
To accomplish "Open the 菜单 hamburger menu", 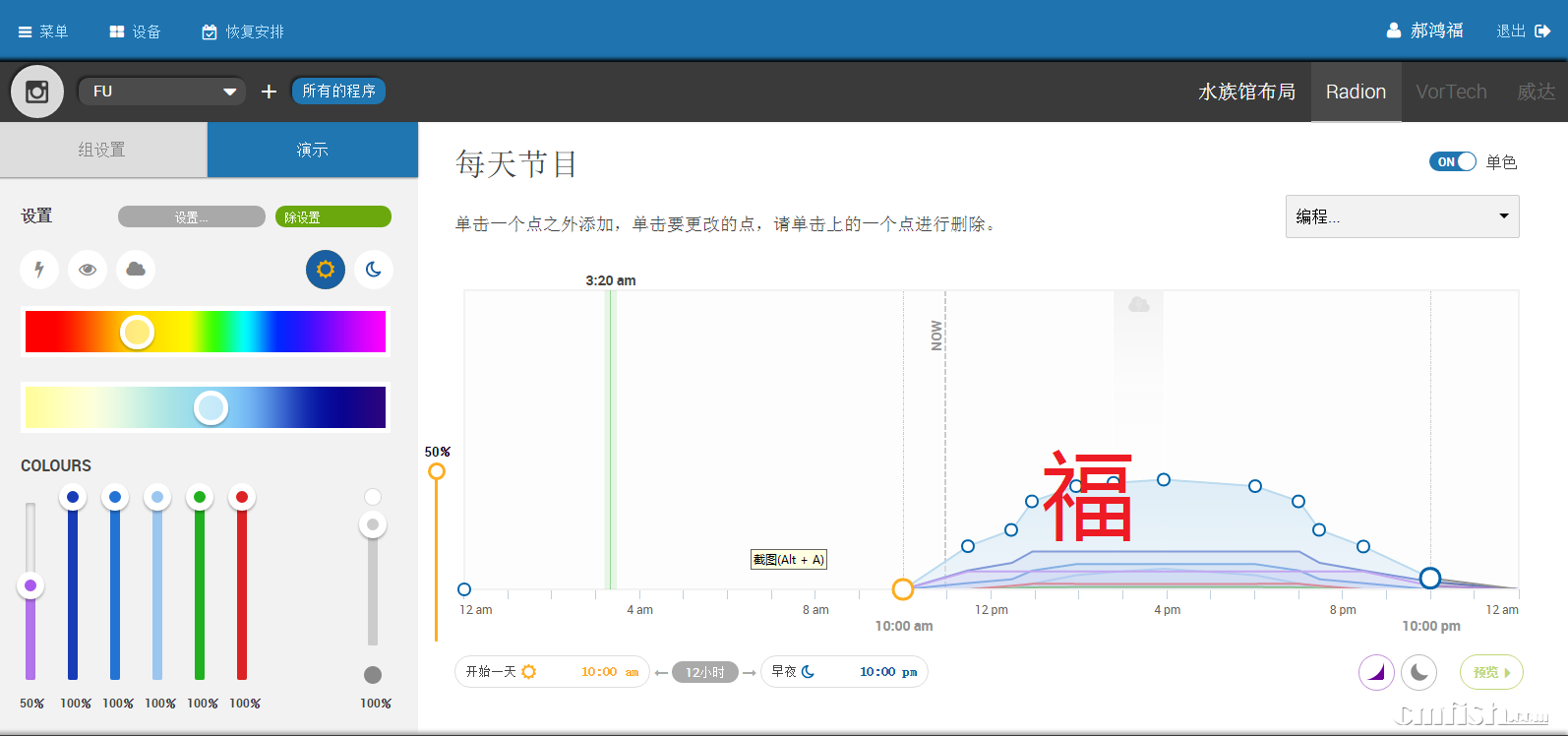I will [x=43, y=31].
